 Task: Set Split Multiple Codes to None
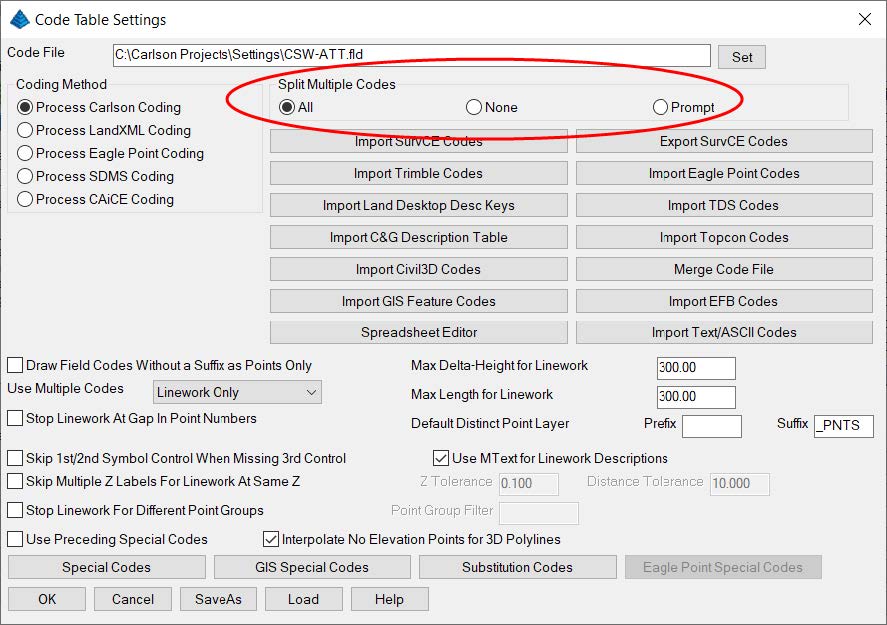[474, 107]
